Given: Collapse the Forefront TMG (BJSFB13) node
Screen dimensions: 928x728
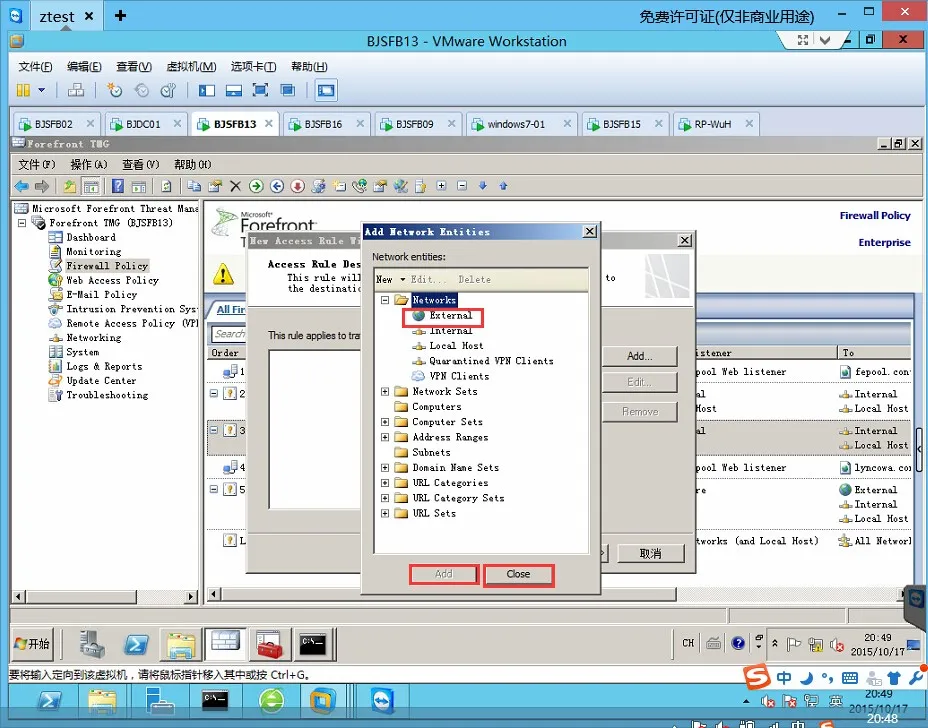Looking at the screenshot, I should pyautogui.click(x=22, y=223).
